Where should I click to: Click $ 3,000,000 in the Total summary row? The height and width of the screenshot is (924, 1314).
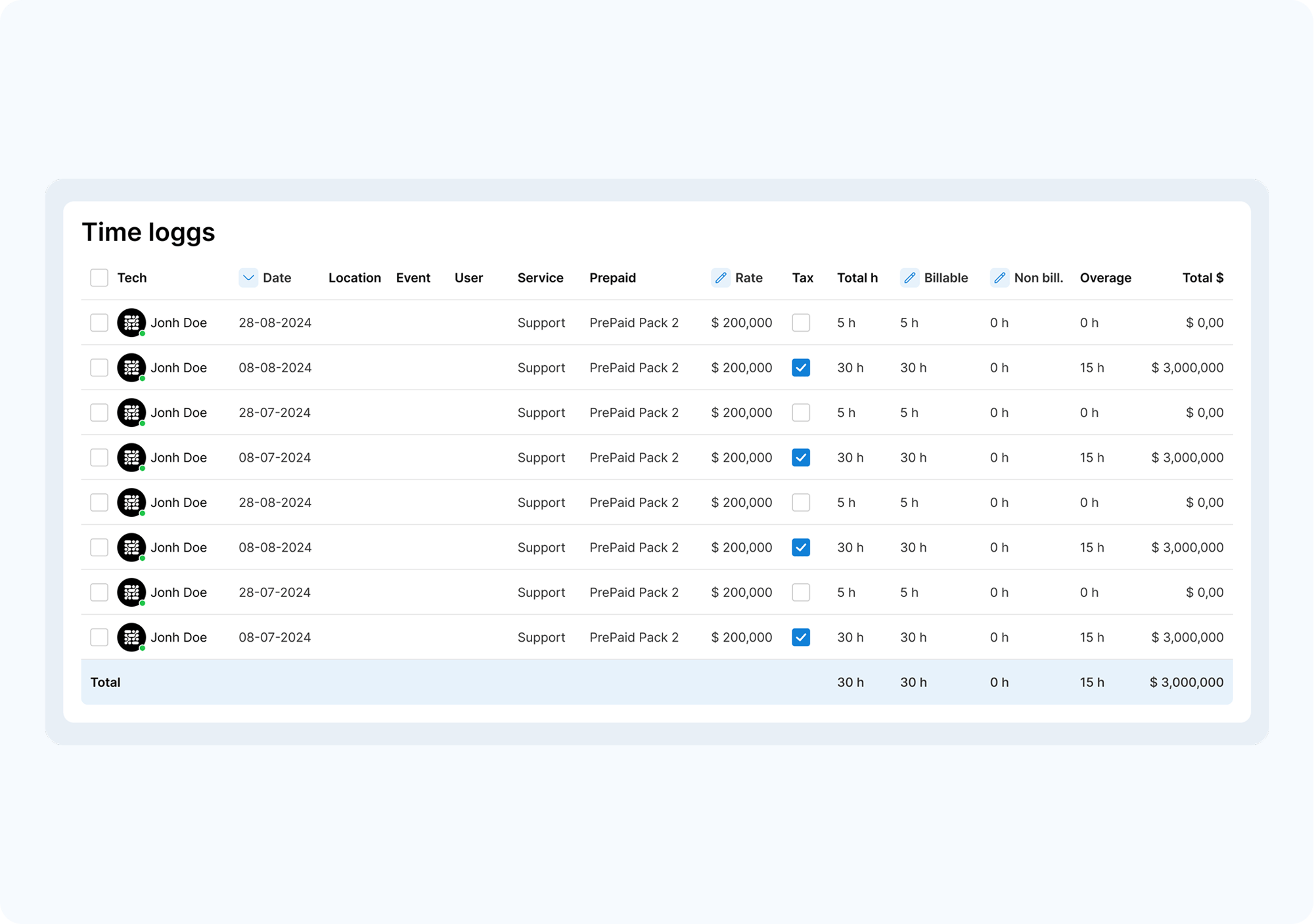point(1187,682)
